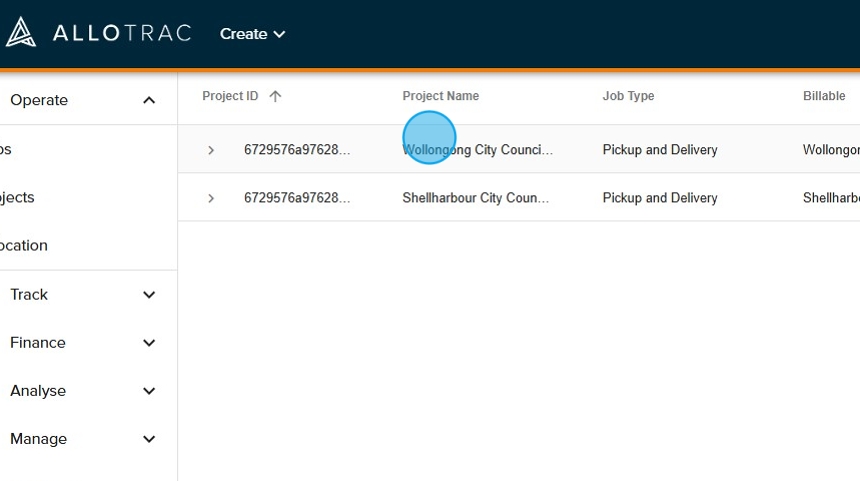Viewport: 860px width, 481px height.
Task: Sort by the Job Type column header
Action: coord(628,96)
